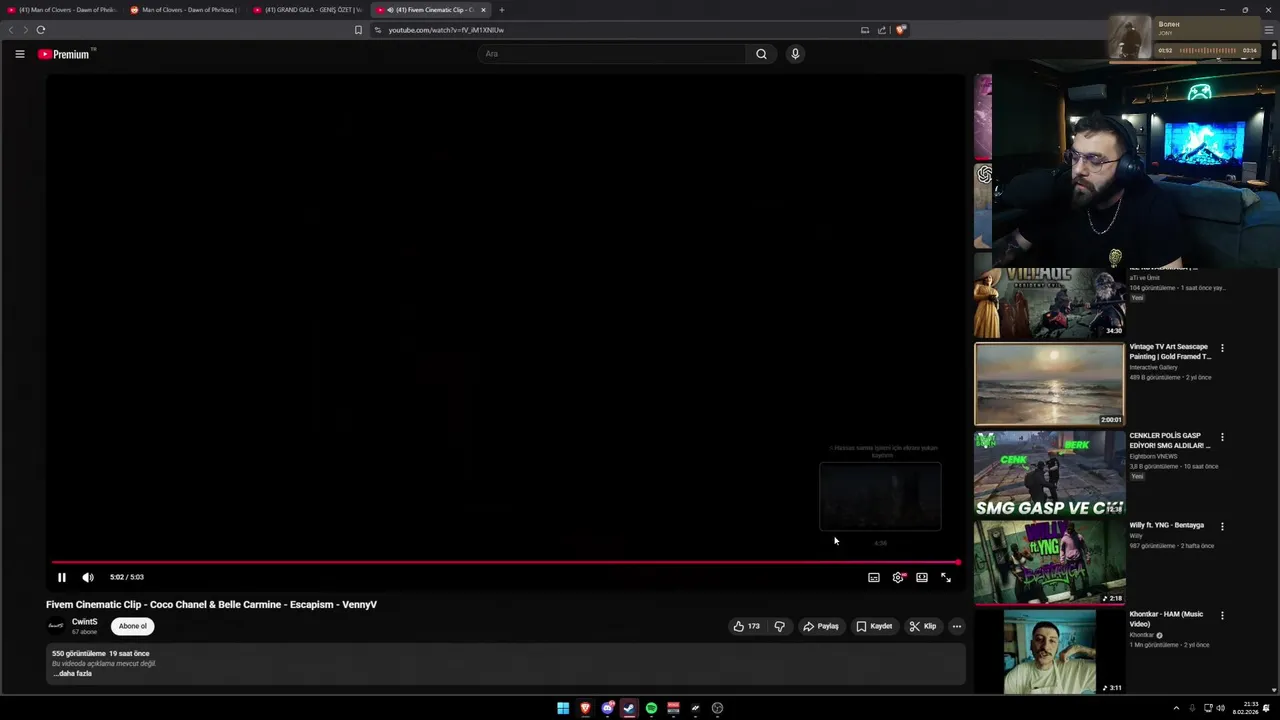Image resolution: width=1280 pixels, height=720 pixels.
Task: Open Willy ft. YNG - Bentayga title
Action: [x=1167, y=525]
